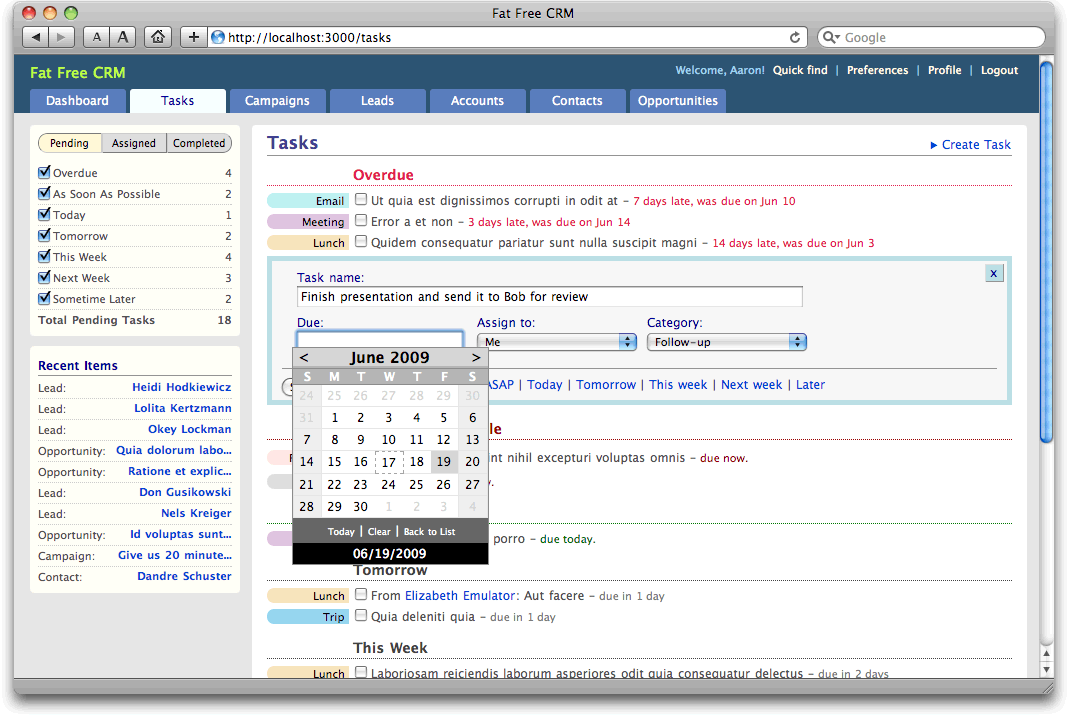Open the Heidi Hodkiewicz lead link

[181, 387]
